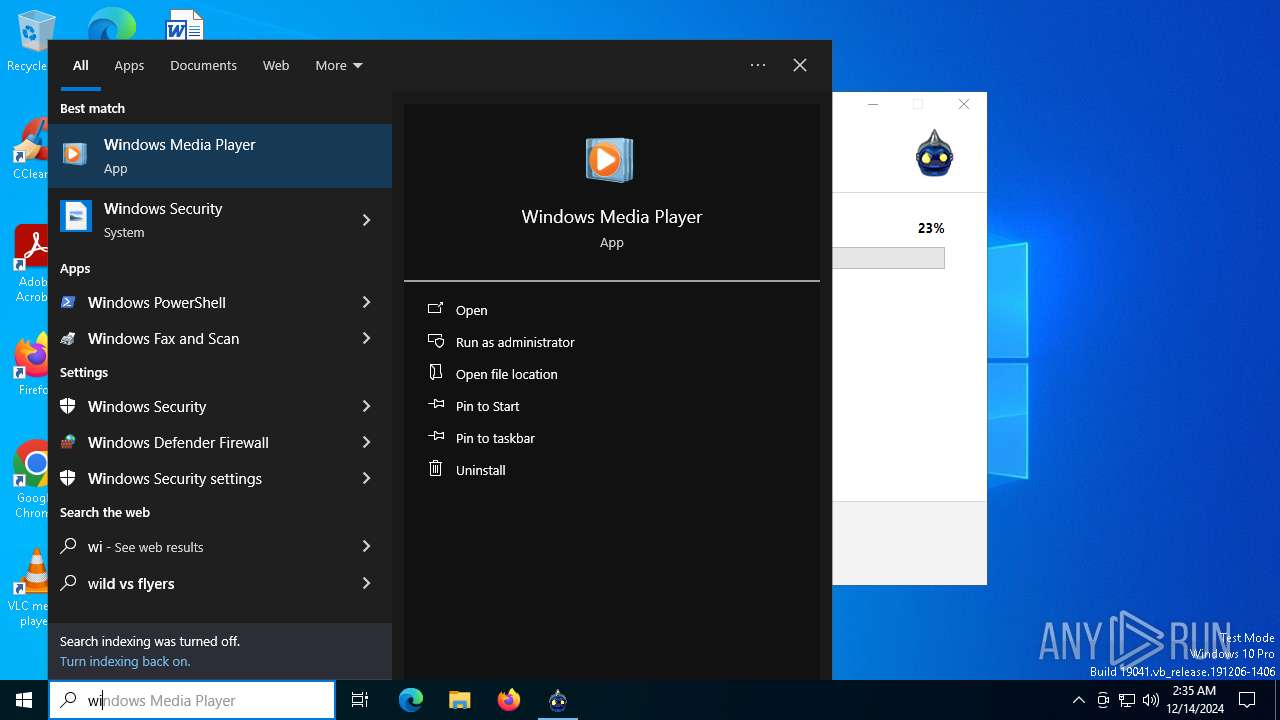Click the taskbar search input field
The image size is (1280, 720).
pyautogui.click(x=192, y=700)
